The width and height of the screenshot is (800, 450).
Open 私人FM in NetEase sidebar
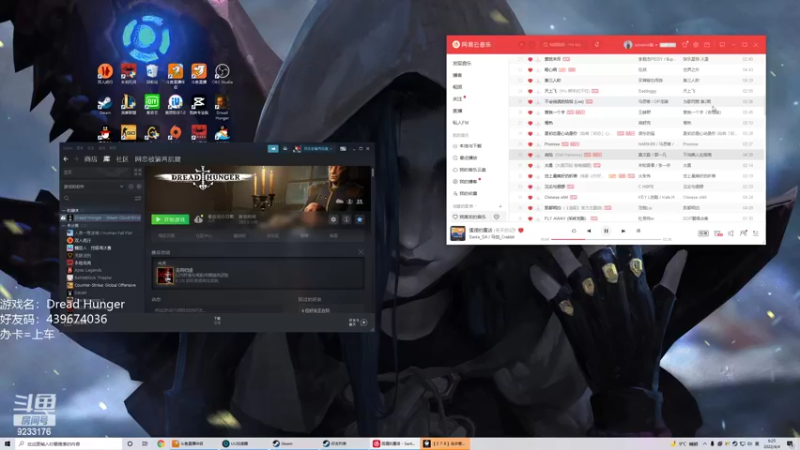point(460,122)
